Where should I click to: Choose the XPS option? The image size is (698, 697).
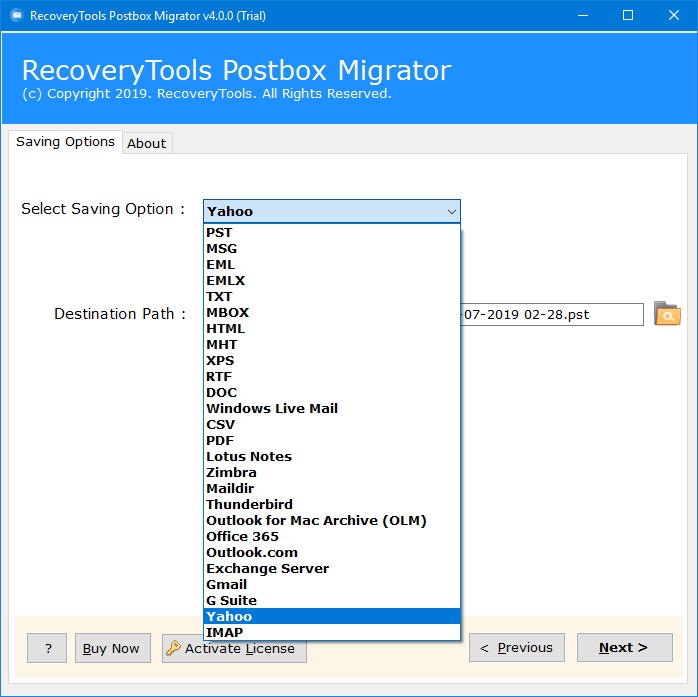(332, 361)
